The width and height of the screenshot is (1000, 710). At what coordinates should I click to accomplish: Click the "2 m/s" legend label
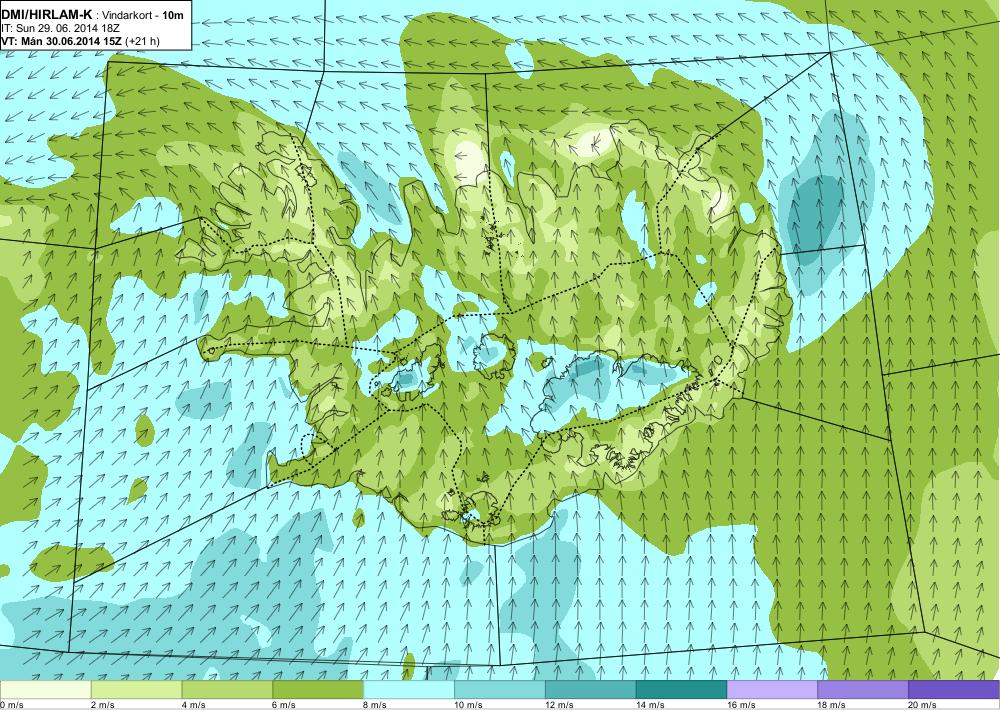click(103, 705)
